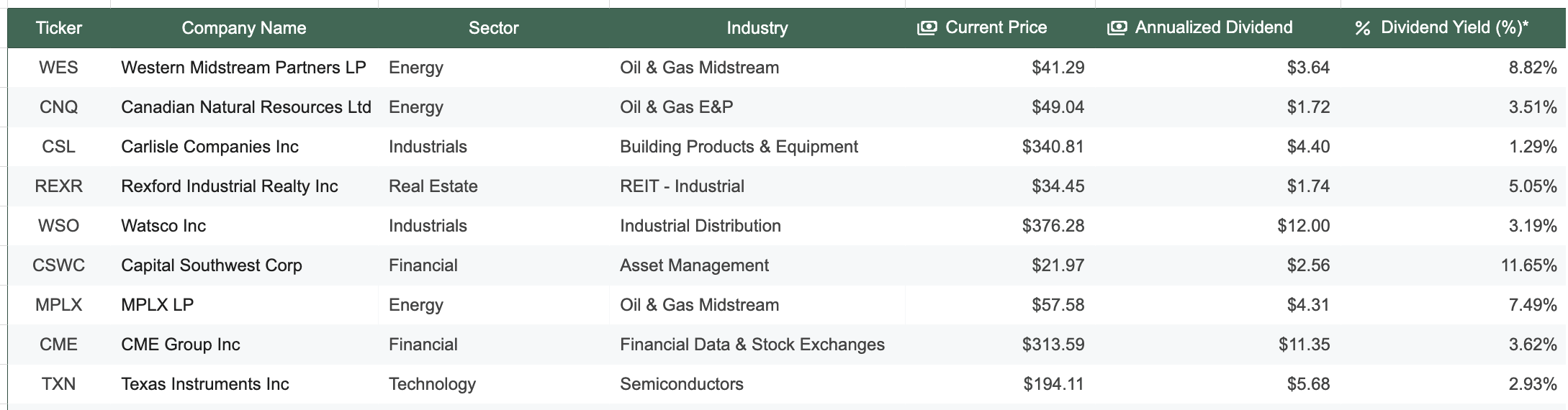Click the REIT - Industrial industry cell
1568x410 pixels.
pyautogui.click(x=682, y=186)
